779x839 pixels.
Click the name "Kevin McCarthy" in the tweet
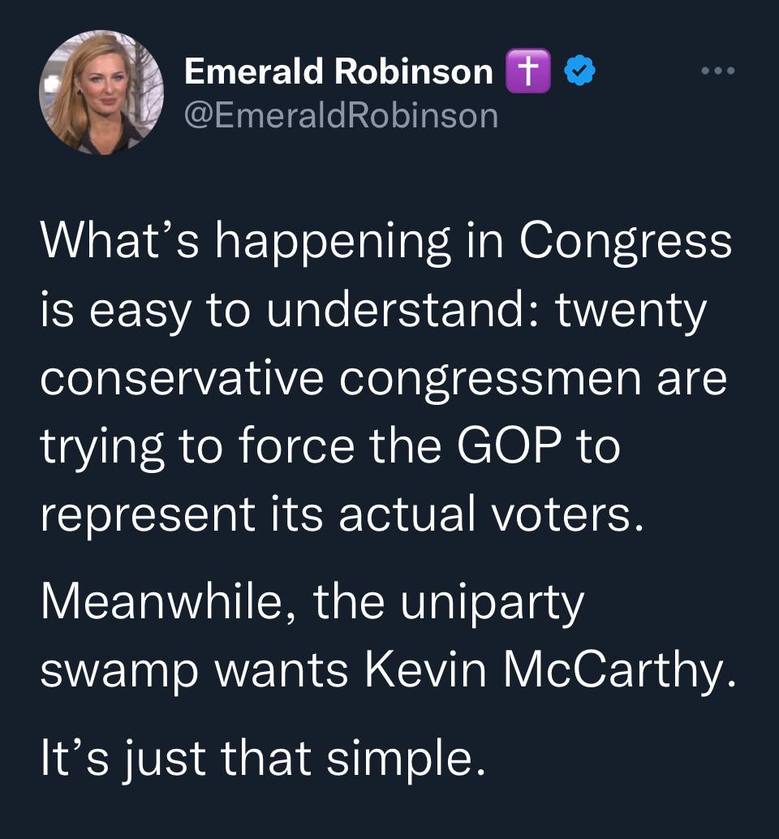[551, 672]
